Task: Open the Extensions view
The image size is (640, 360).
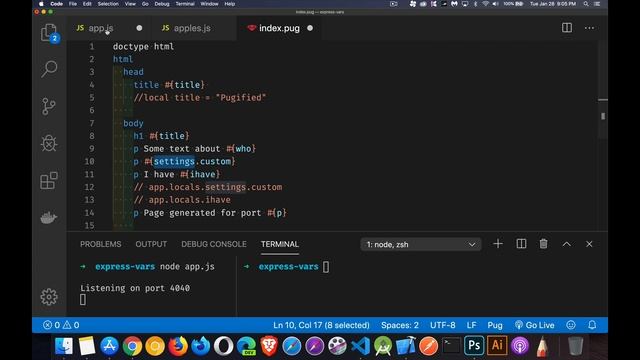Action: (x=49, y=180)
